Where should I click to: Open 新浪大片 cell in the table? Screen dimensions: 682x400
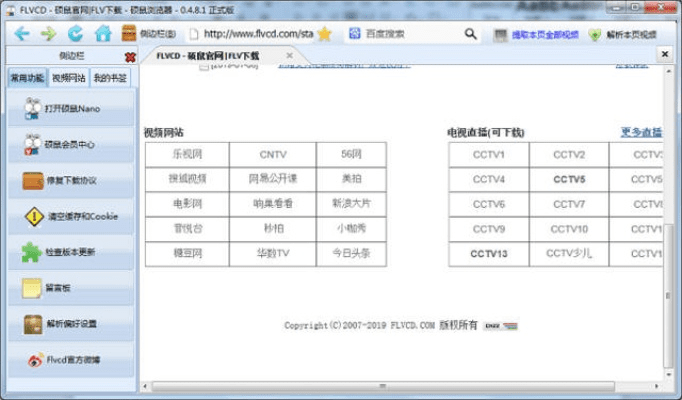tap(351, 204)
